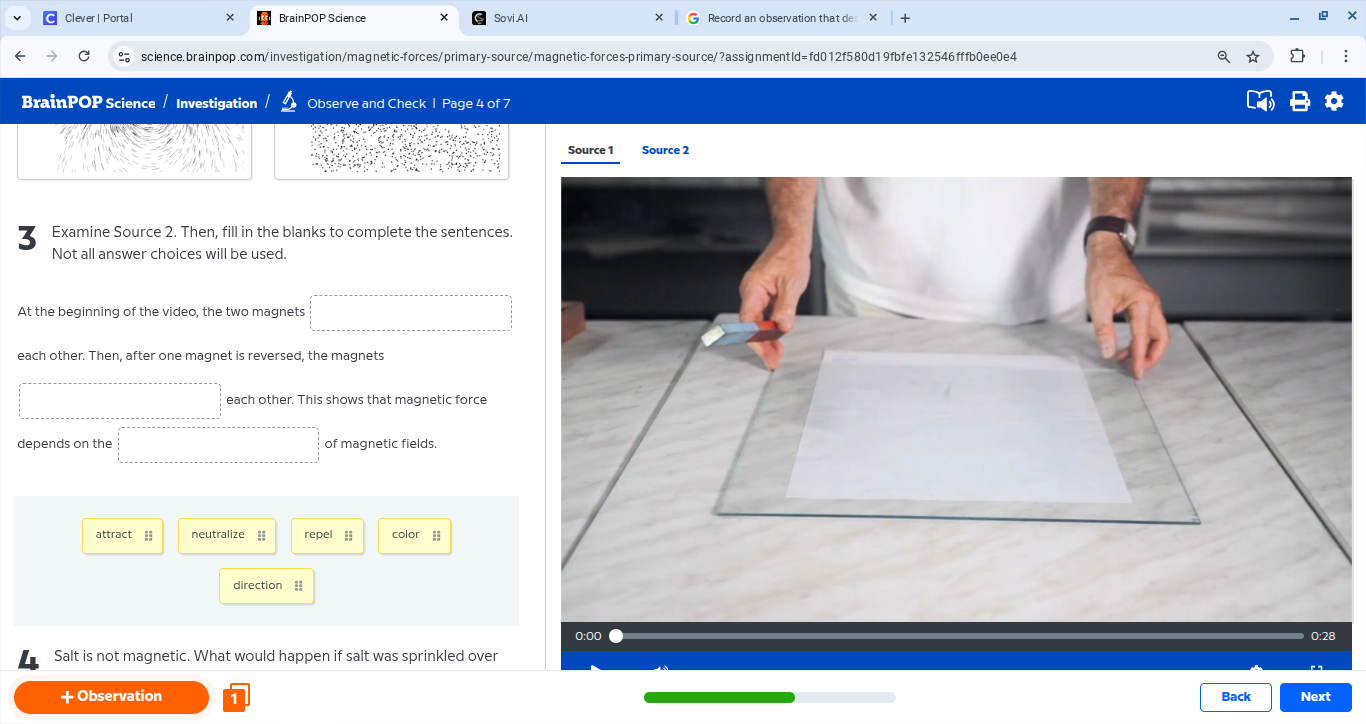Mute the video's sound

659,671
